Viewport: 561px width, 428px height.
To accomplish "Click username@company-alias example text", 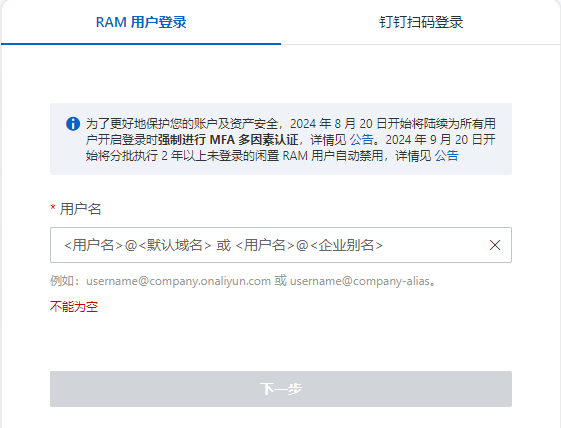I will 360,281.
